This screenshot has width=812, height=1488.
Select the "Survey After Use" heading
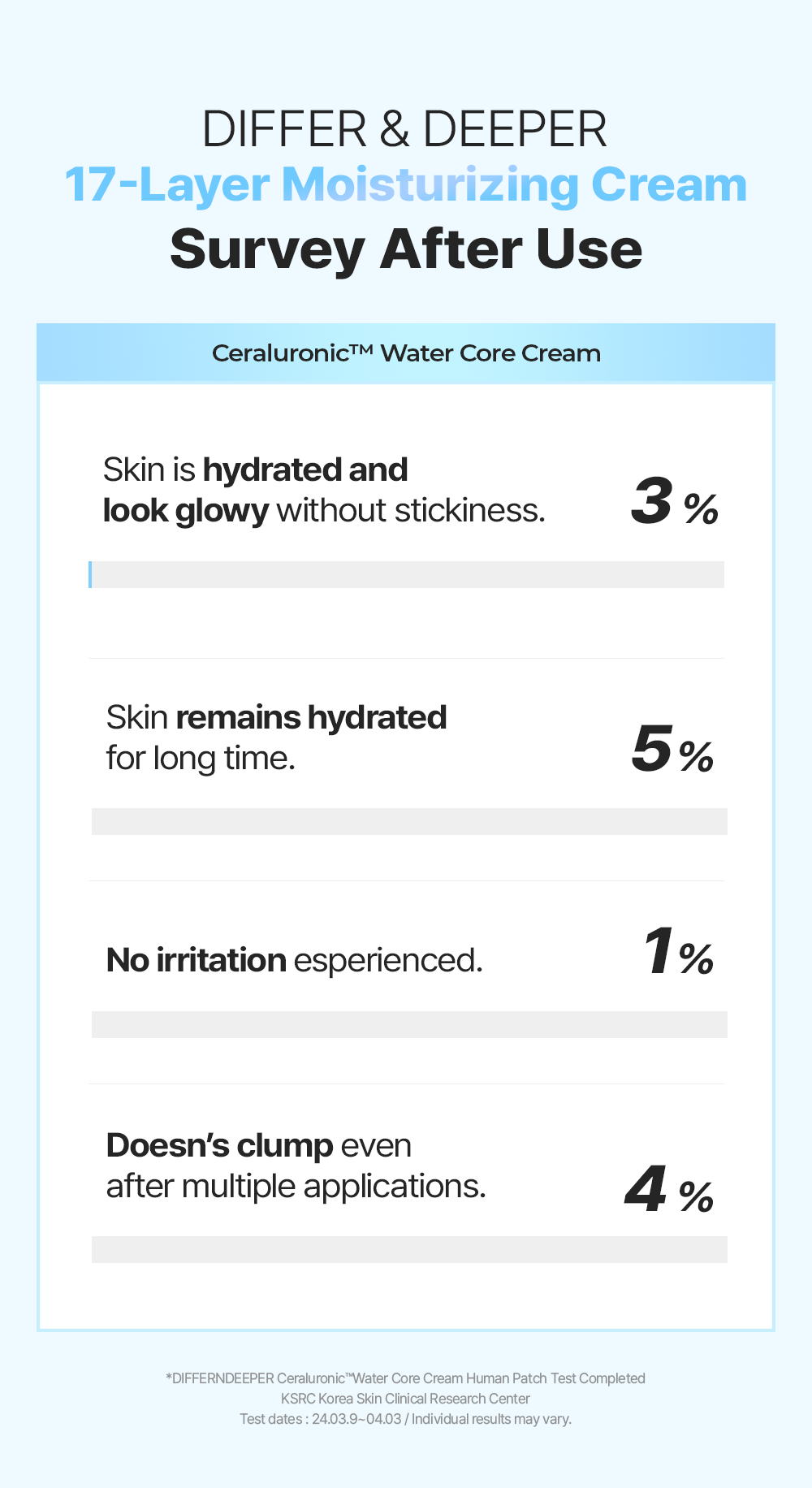(405, 249)
